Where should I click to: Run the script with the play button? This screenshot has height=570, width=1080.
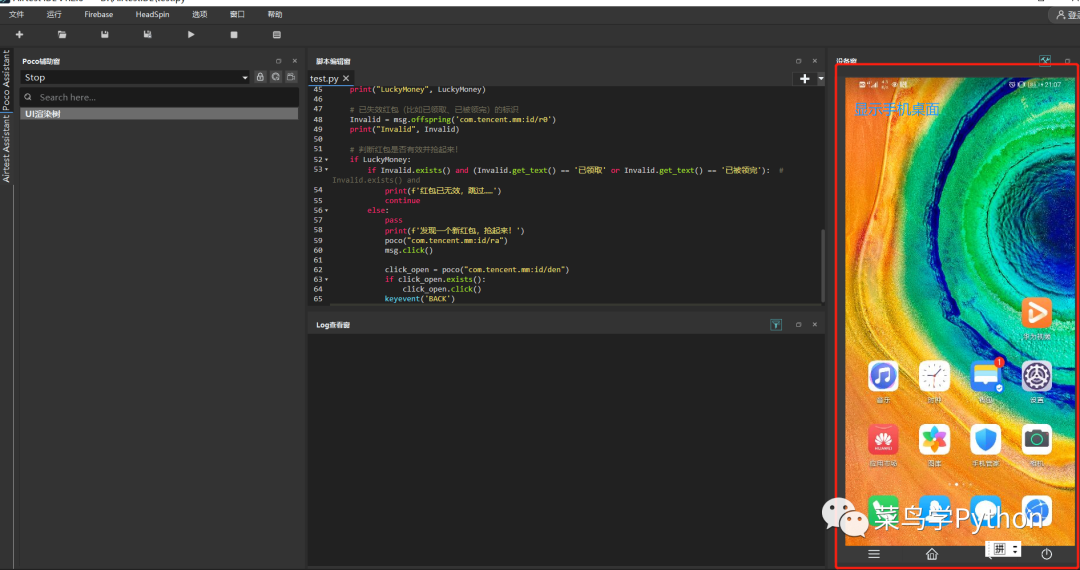pos(191,34)
